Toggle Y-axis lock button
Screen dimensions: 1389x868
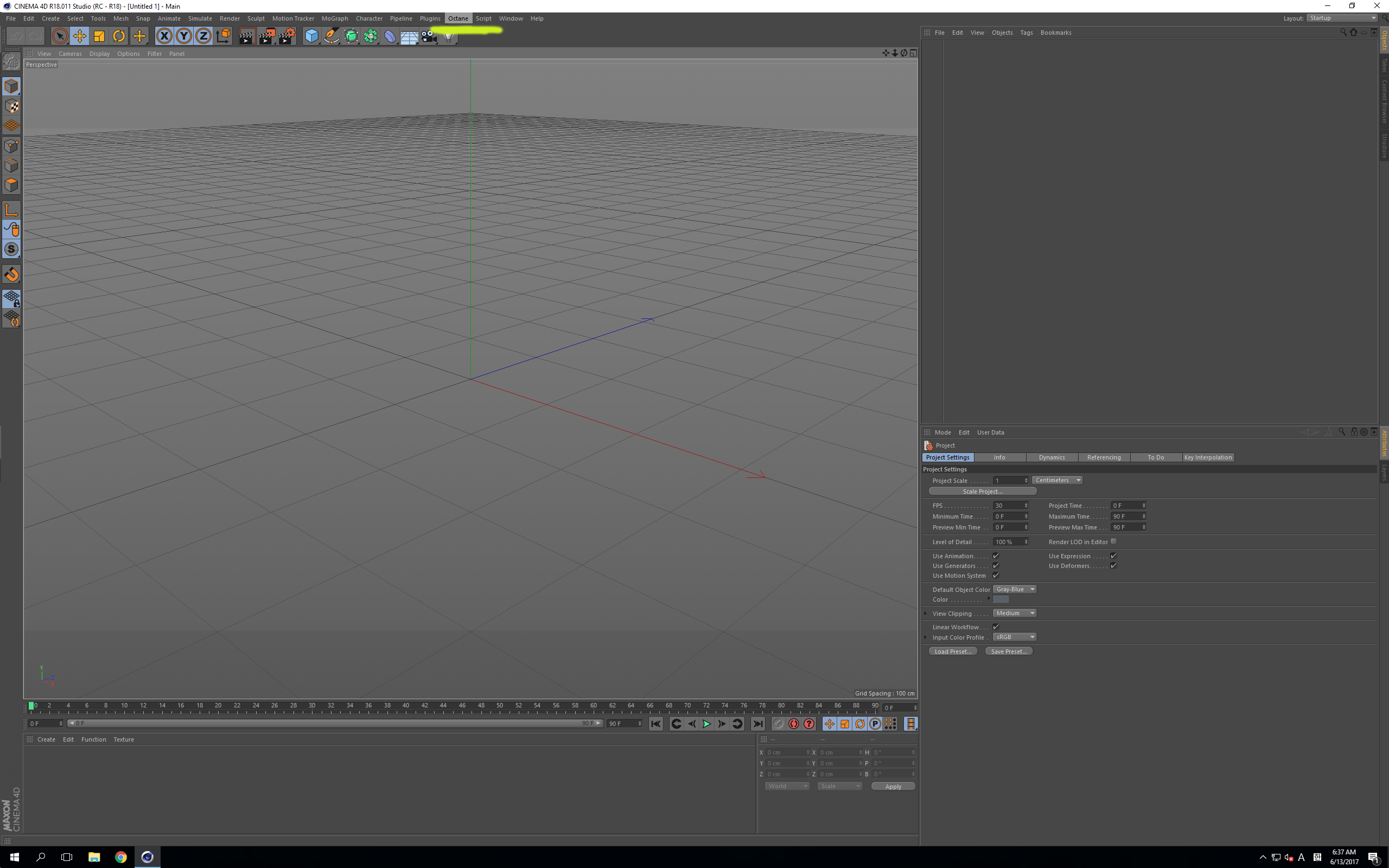tap(184, 36)
